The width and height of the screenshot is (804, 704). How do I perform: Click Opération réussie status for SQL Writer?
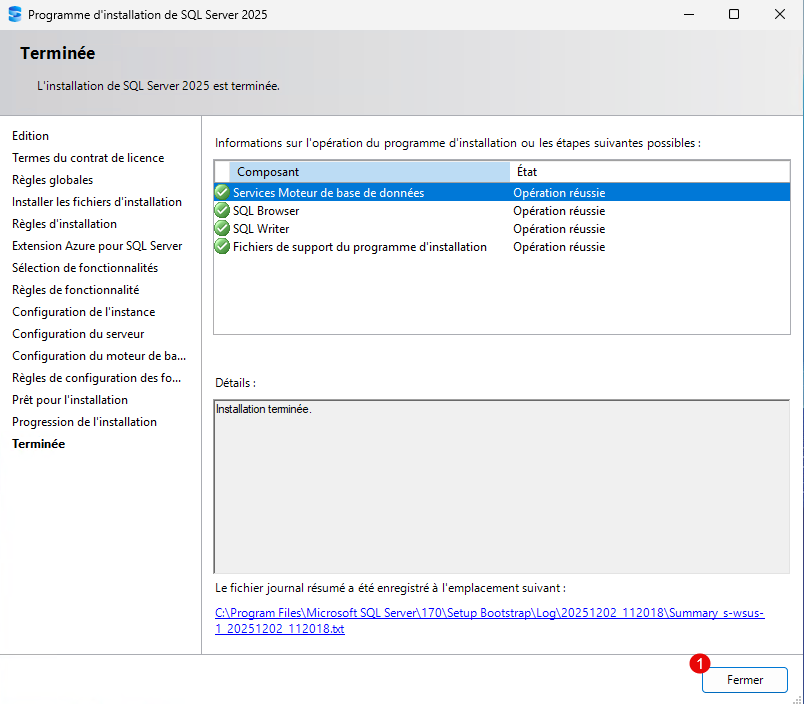tap(559, 229)
